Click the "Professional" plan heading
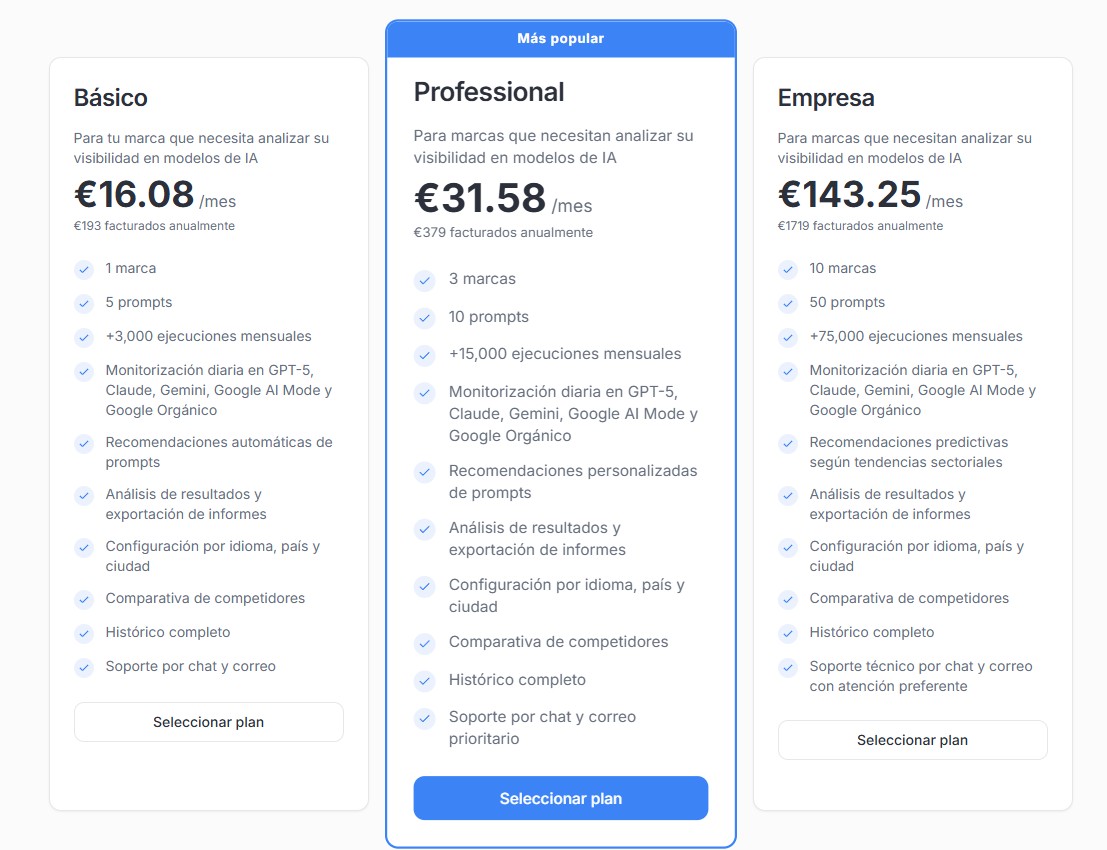 pos(489,92)
